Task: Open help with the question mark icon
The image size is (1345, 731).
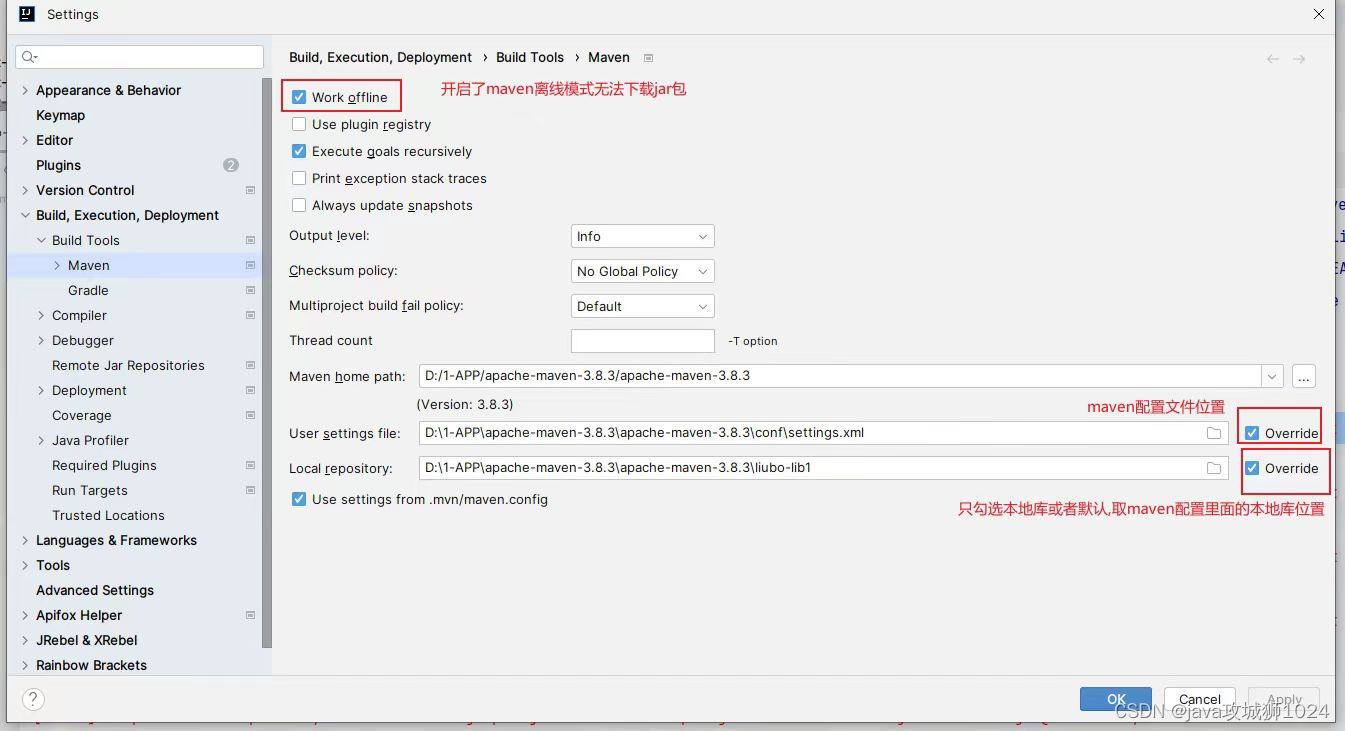Action: (33, 699)
